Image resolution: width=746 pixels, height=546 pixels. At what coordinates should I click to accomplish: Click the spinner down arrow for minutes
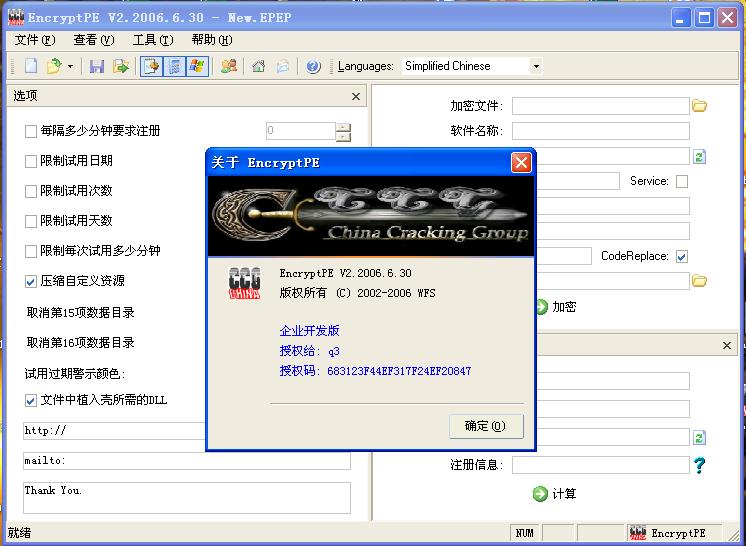(343, 136)
